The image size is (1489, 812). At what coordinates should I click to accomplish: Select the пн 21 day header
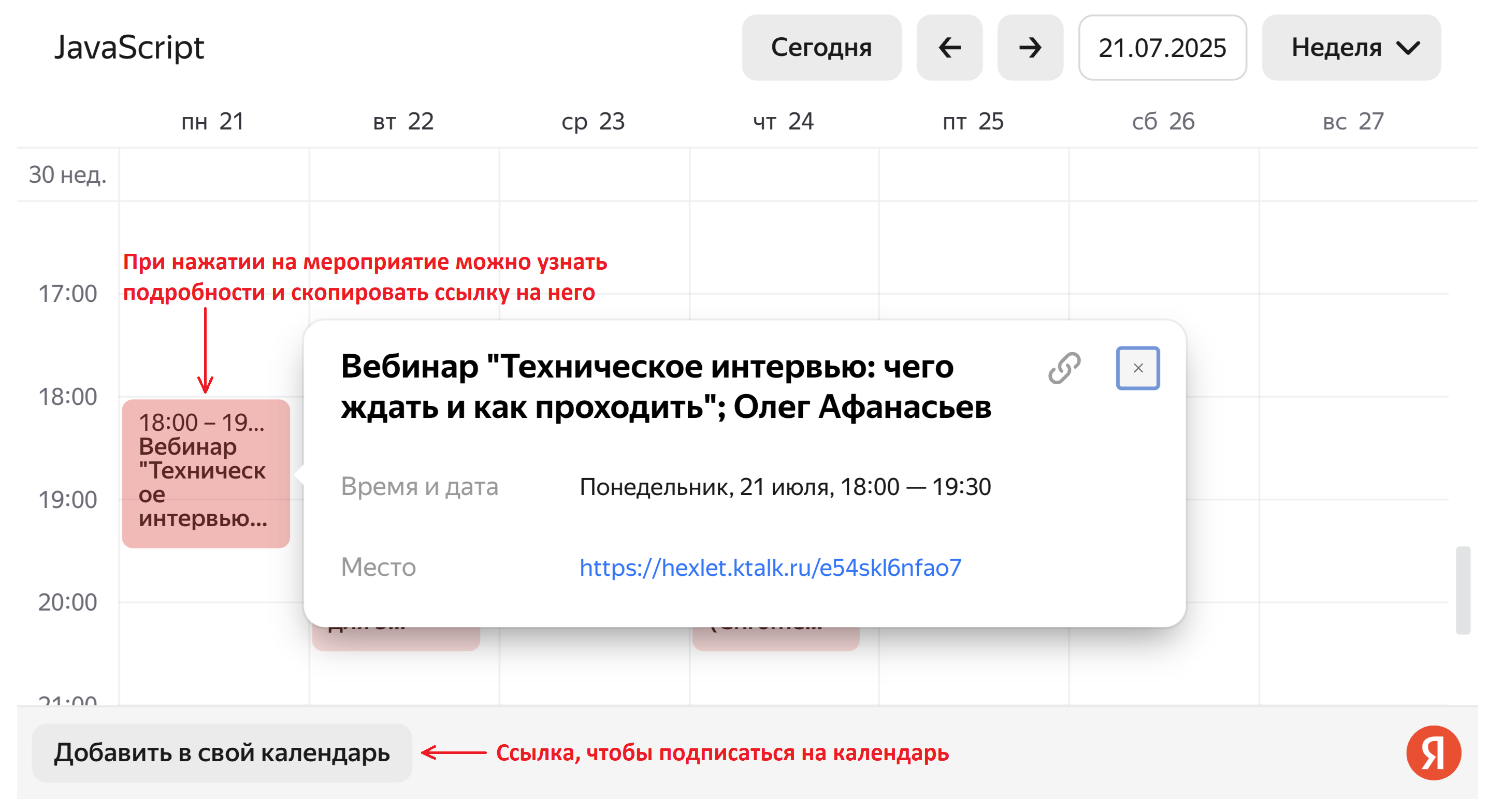(213, 121)
